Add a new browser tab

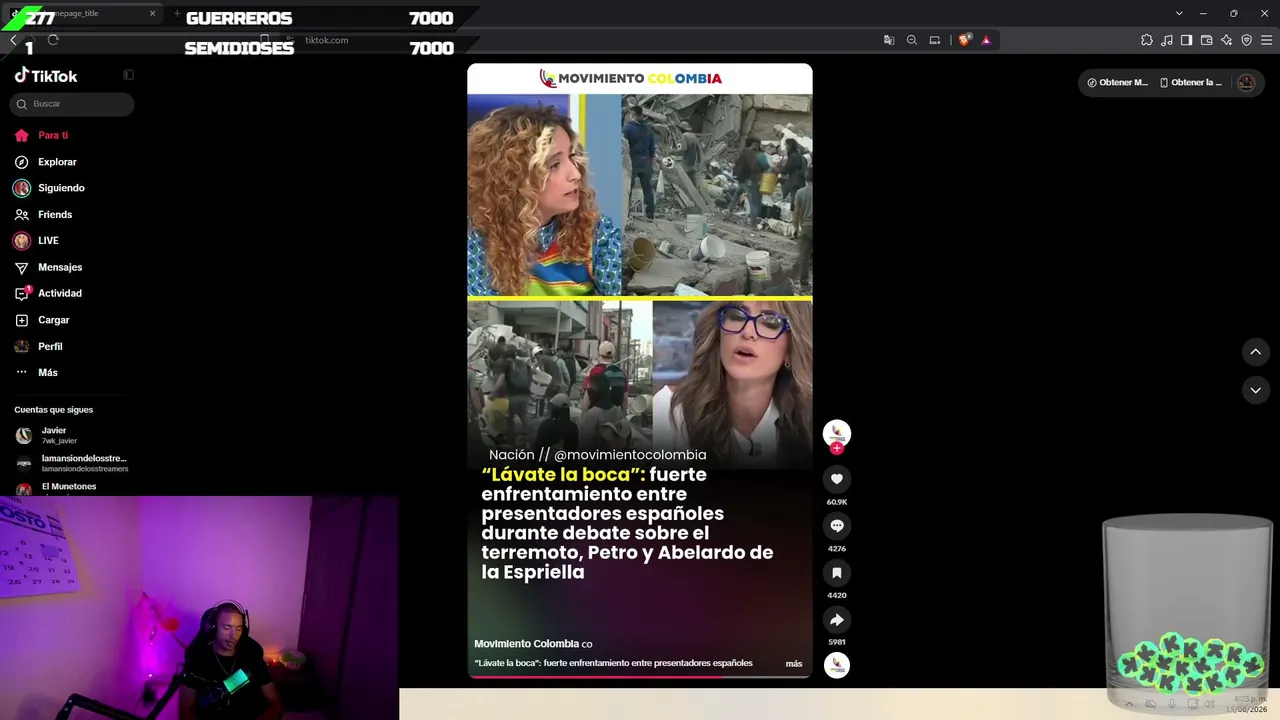tap(177, 13)
